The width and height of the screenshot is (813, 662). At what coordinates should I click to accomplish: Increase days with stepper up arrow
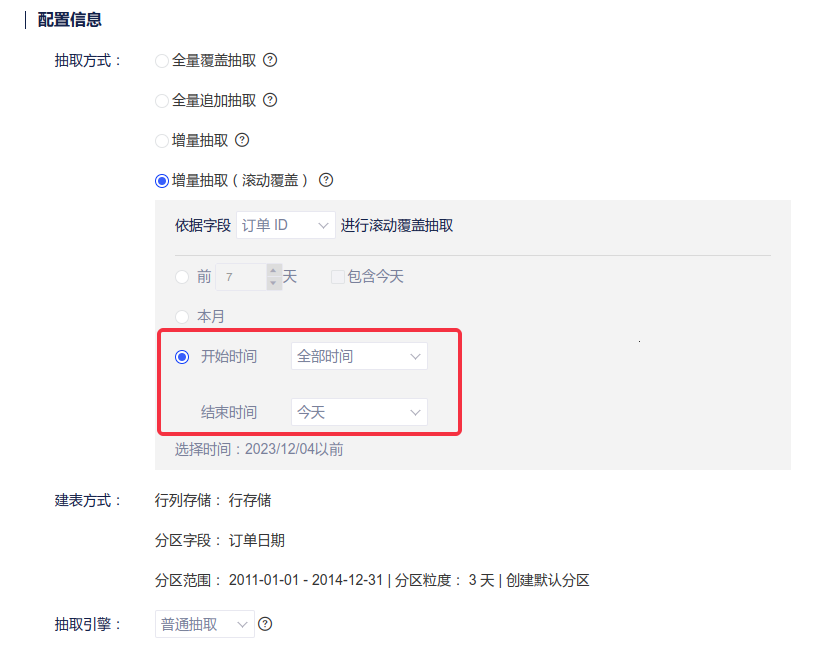[274, 270]
